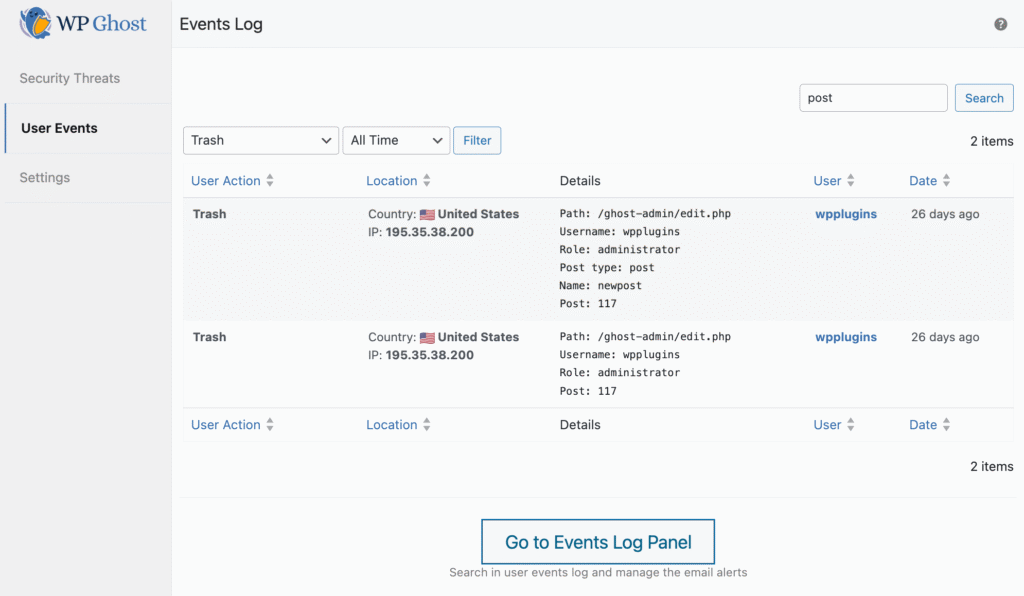Click sort arrows beside bottom Location header

[x=426, y=425]
